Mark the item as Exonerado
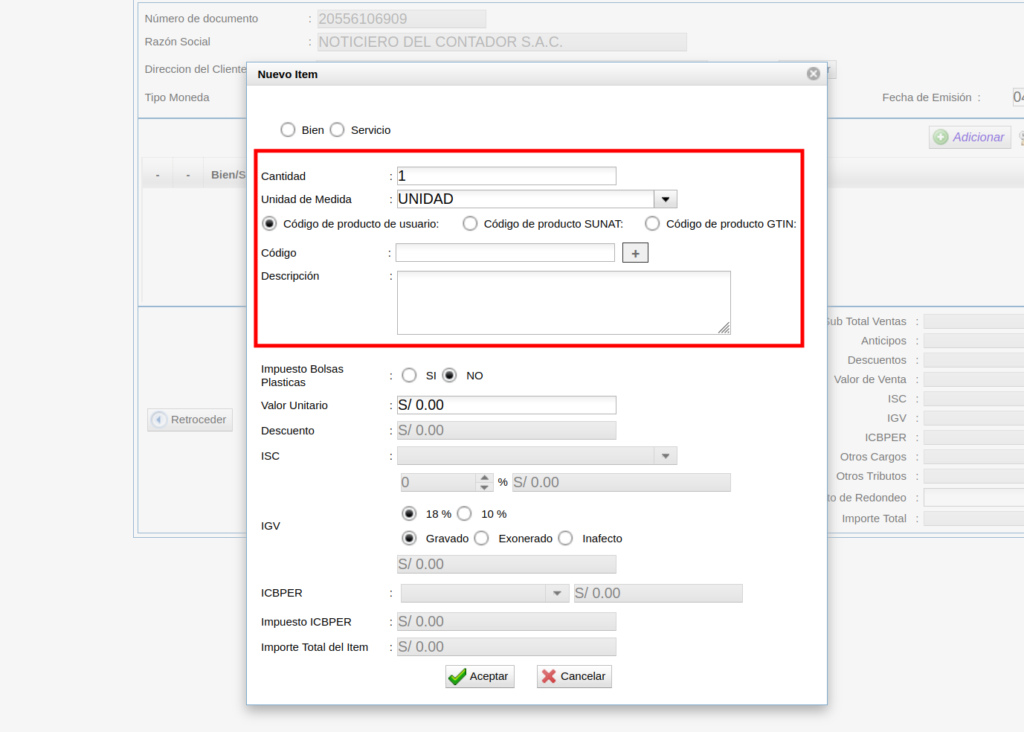Screen dimensions: 1024x732 coord(481,538)
